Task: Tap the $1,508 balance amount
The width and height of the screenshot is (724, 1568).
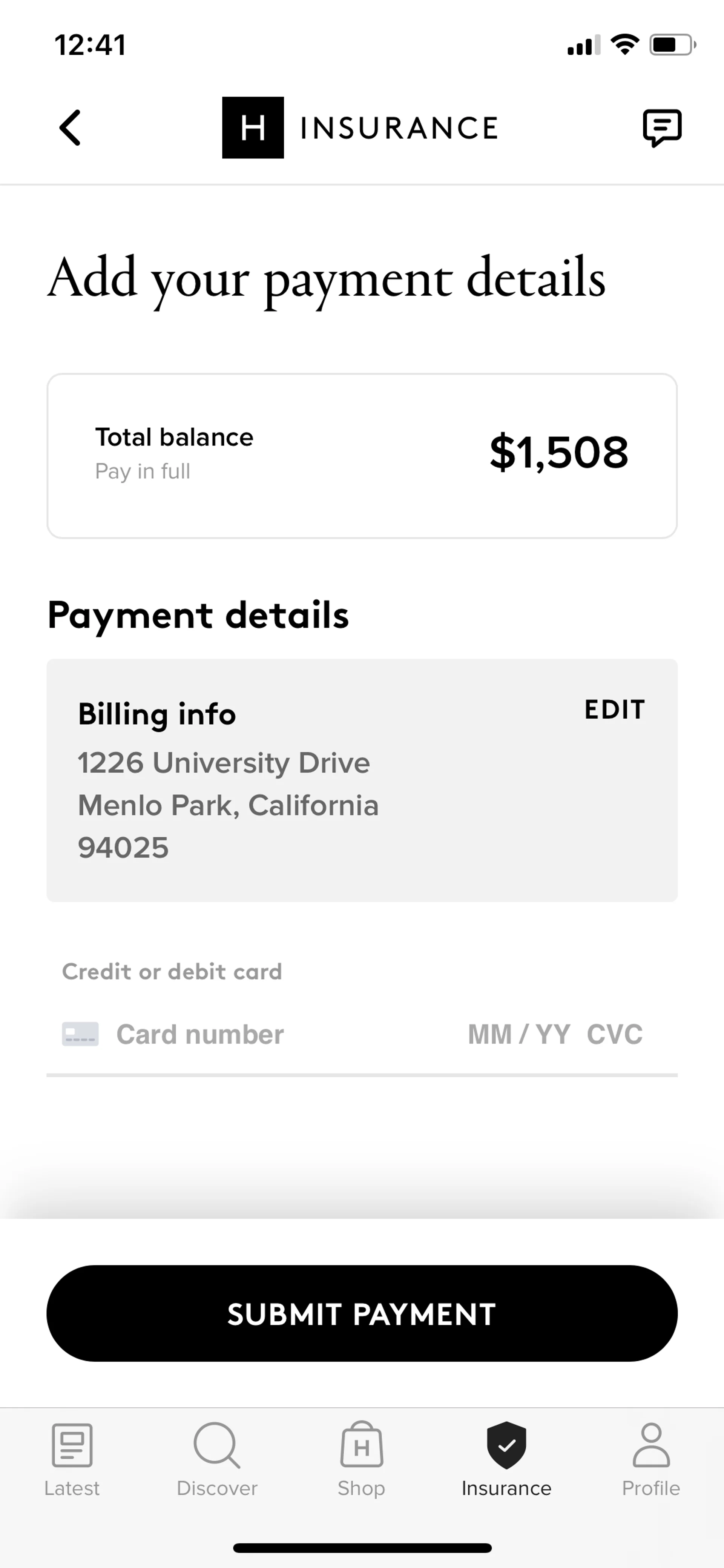Action: click(558, 452)
